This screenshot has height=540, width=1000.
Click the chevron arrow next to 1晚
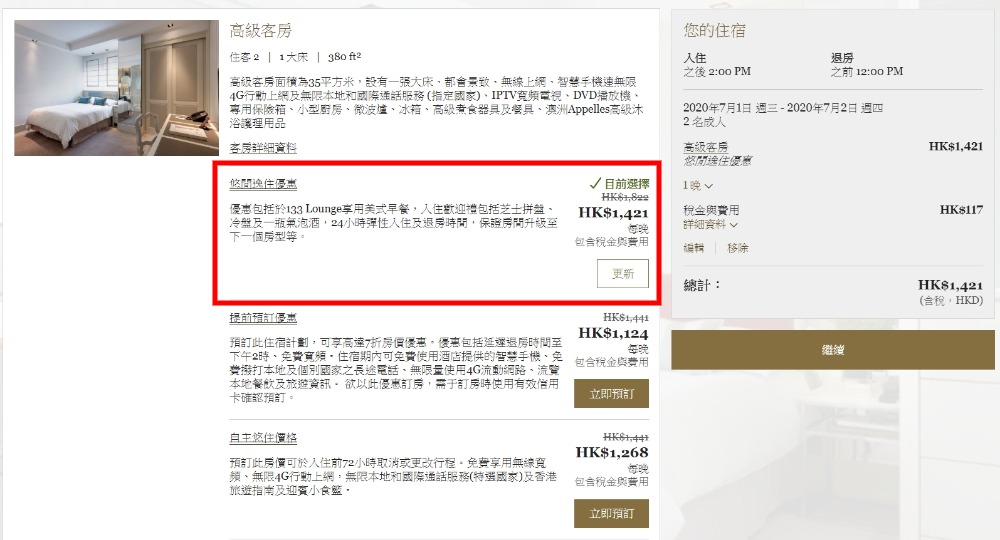[x=709, y=186]
